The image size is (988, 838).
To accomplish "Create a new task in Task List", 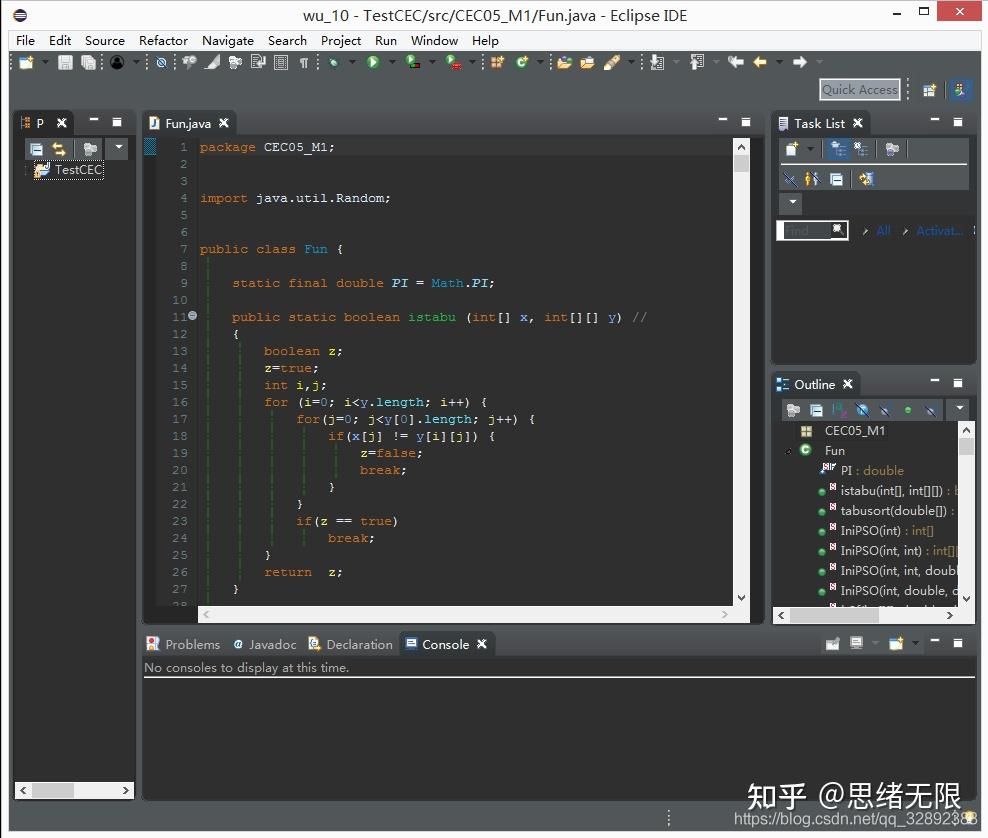I will tap(791, 148).
